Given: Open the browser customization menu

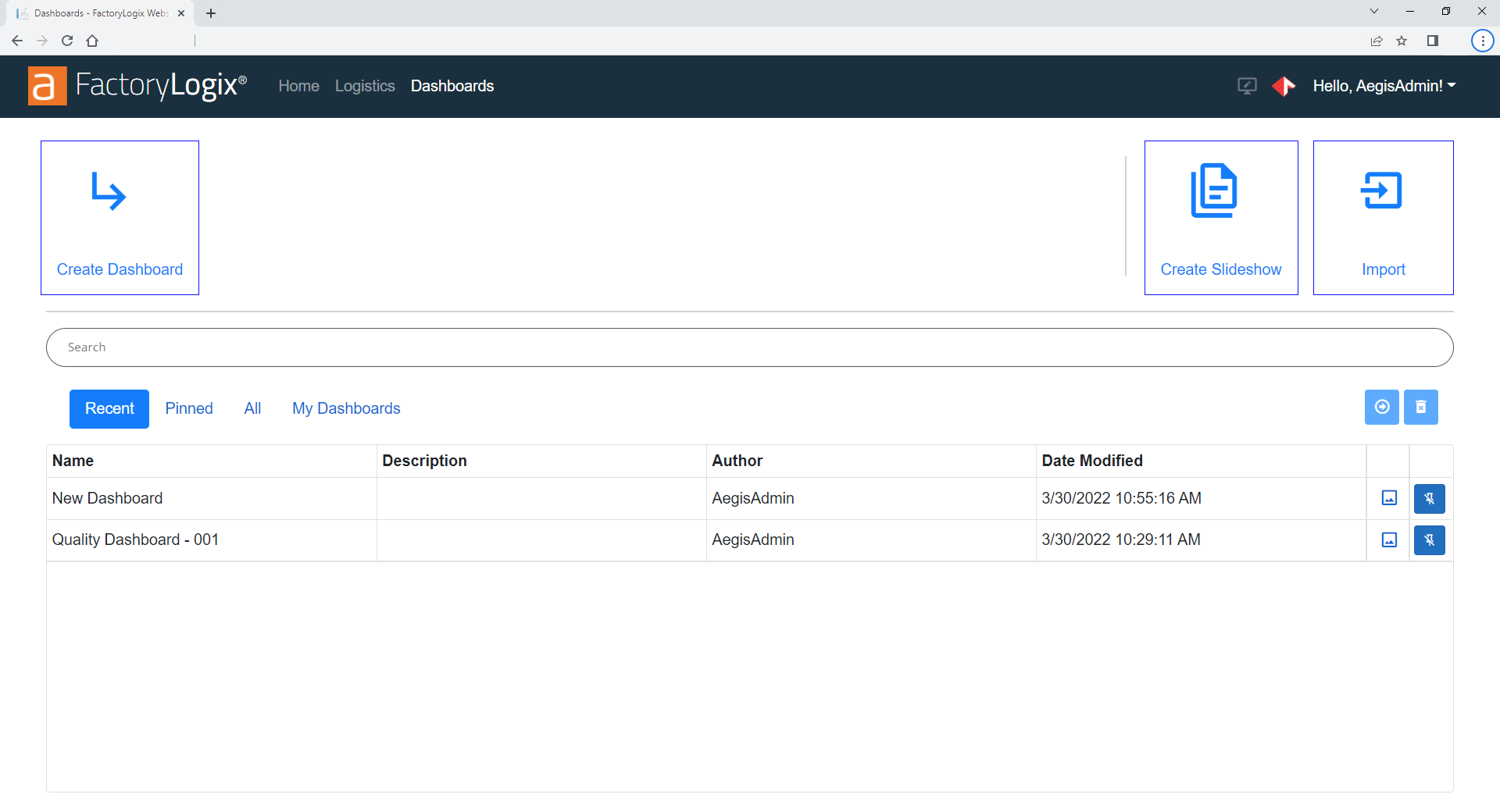Looking at the screenshot, I should [1482, 41].
